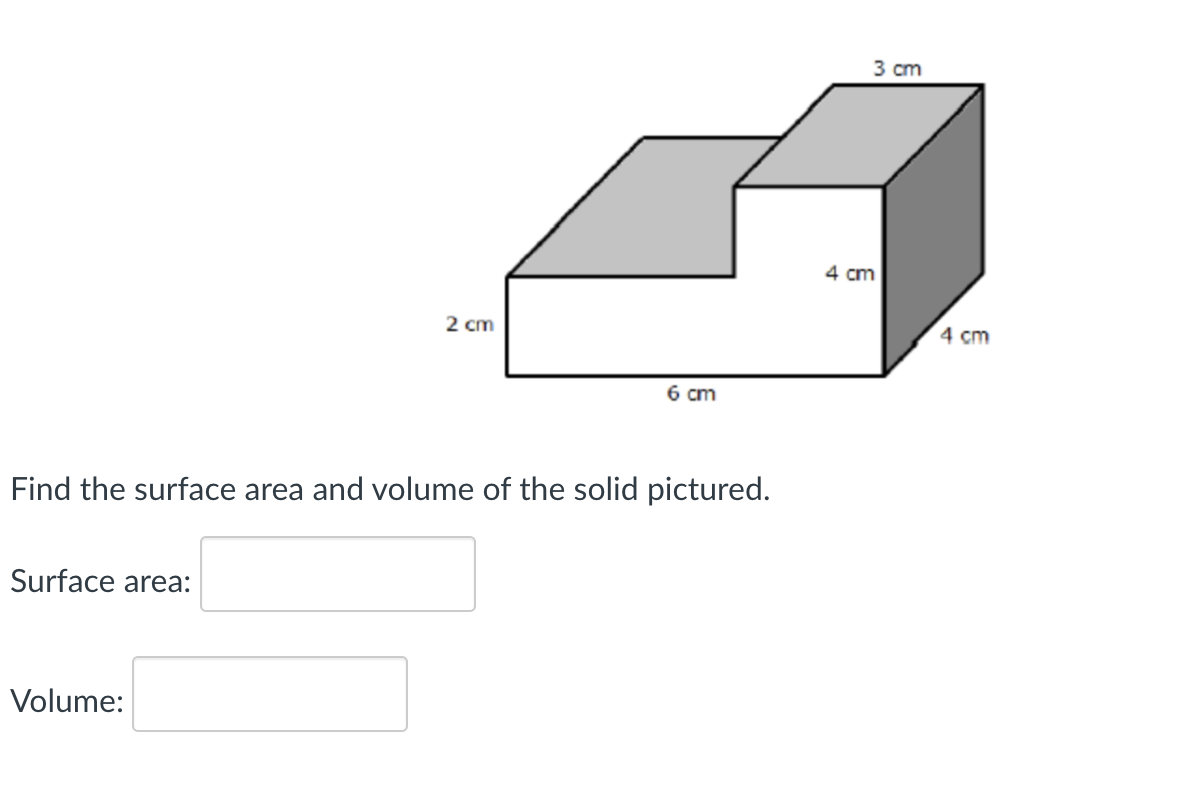The width and height of the screenshot is (1192, 792).
Task: Click the "4 cm" label beside the step face
Action: click(x=849, y=273)
